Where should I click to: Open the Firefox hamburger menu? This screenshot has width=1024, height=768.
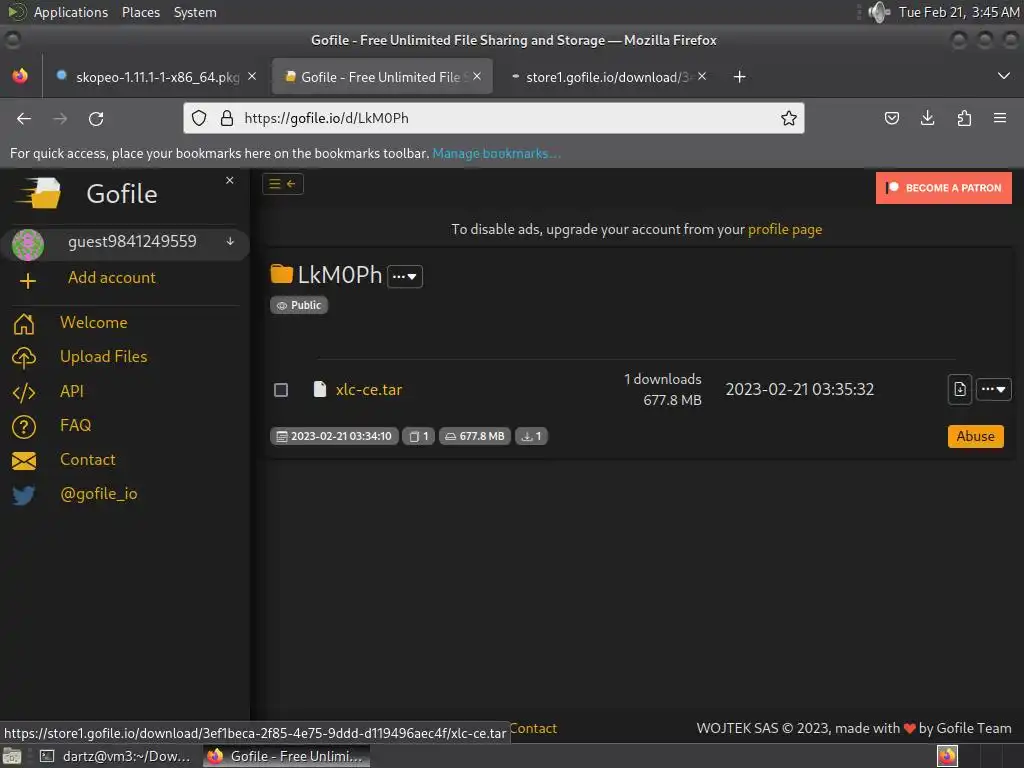1000,118
